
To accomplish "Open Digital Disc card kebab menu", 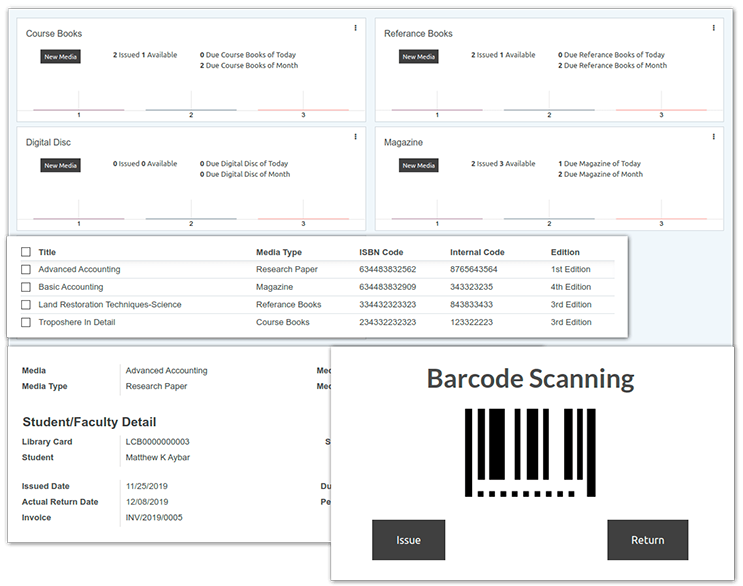I will (x=355, y=136).
